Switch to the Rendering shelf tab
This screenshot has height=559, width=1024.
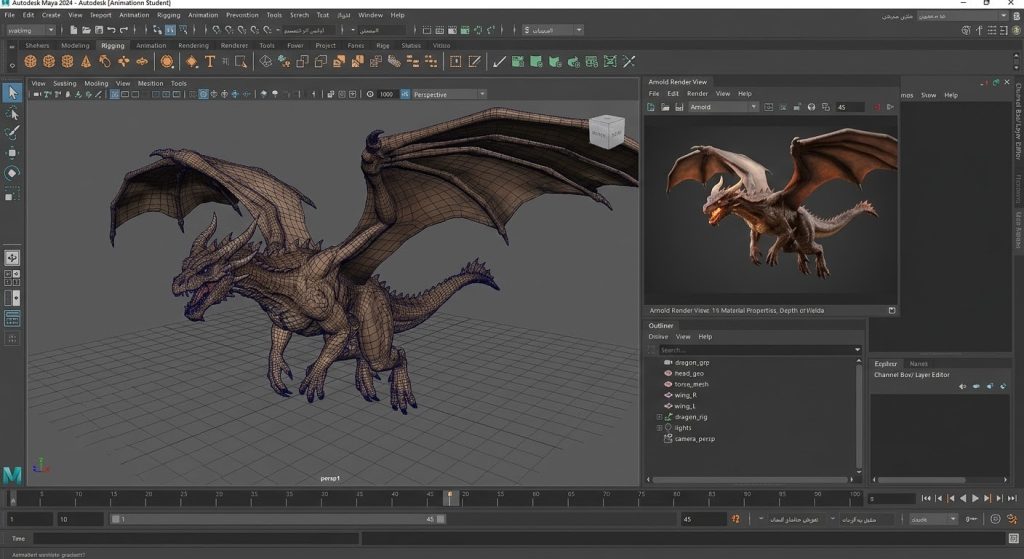pos(193,46)
